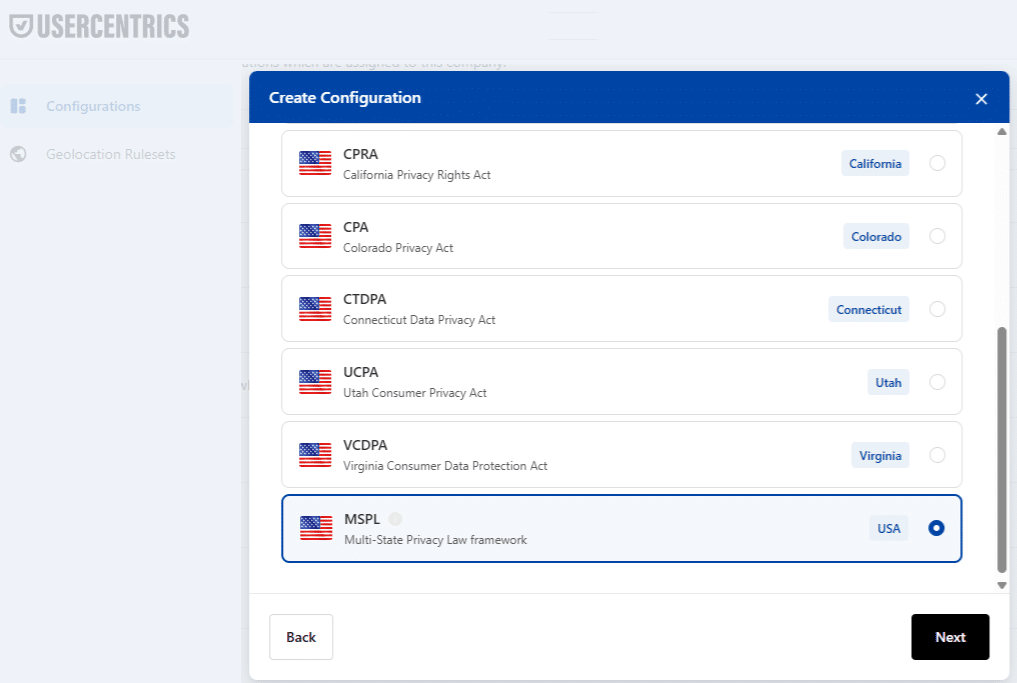Select the VCDPA Virginia radio button
This screenshot has height=683, width=1017.
(937, 455)
